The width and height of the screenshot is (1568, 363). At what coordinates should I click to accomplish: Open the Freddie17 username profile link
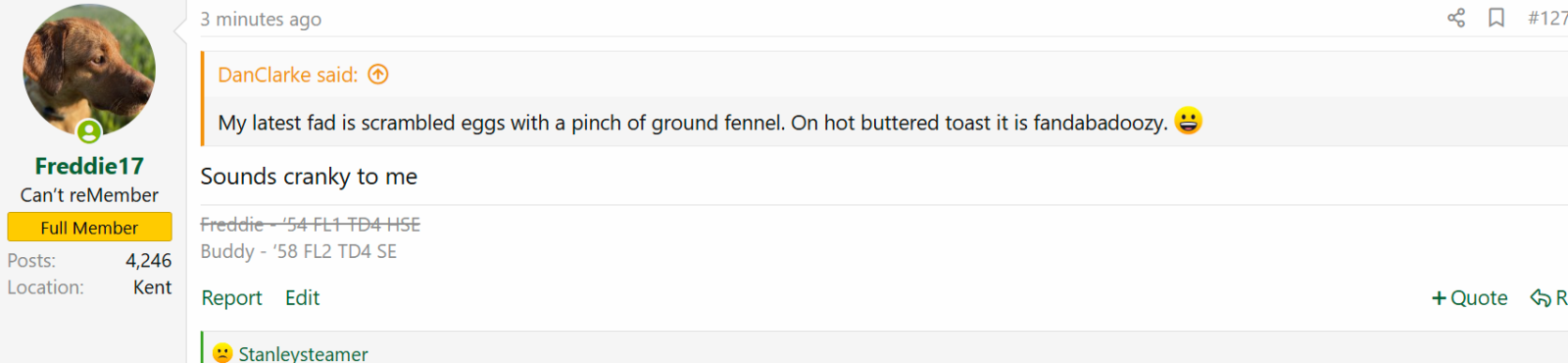pos(89,166)
